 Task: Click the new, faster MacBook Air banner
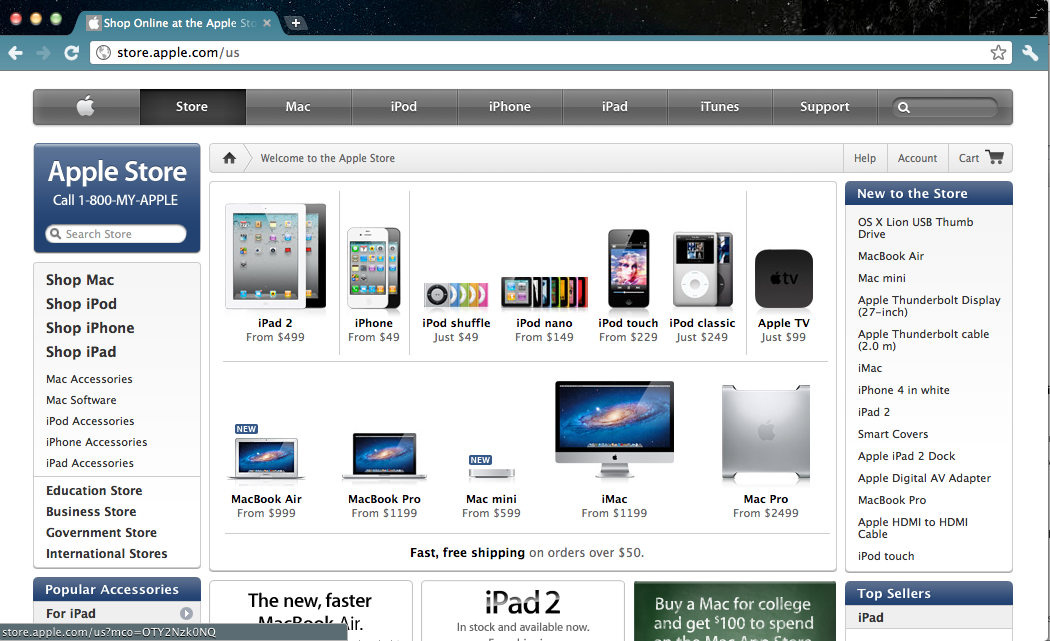tap(311, 612)
